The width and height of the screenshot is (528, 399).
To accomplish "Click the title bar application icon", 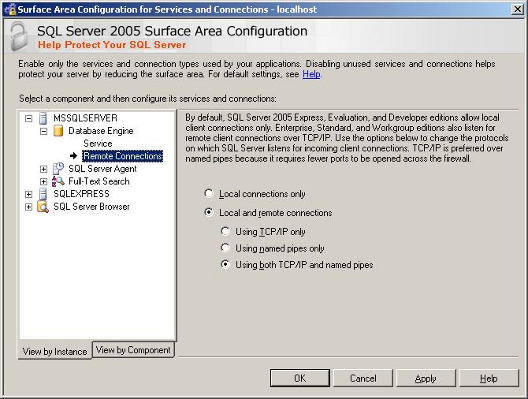I will 10,9.
